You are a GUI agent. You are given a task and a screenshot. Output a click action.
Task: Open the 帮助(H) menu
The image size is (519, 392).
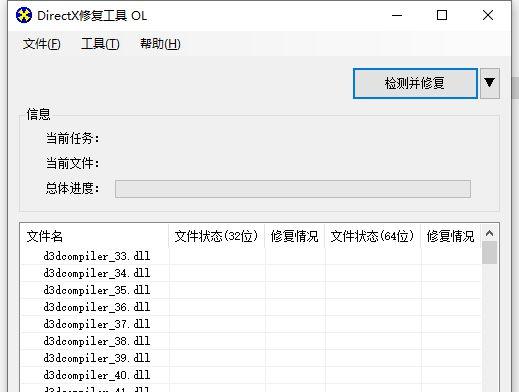coord(160,44)
